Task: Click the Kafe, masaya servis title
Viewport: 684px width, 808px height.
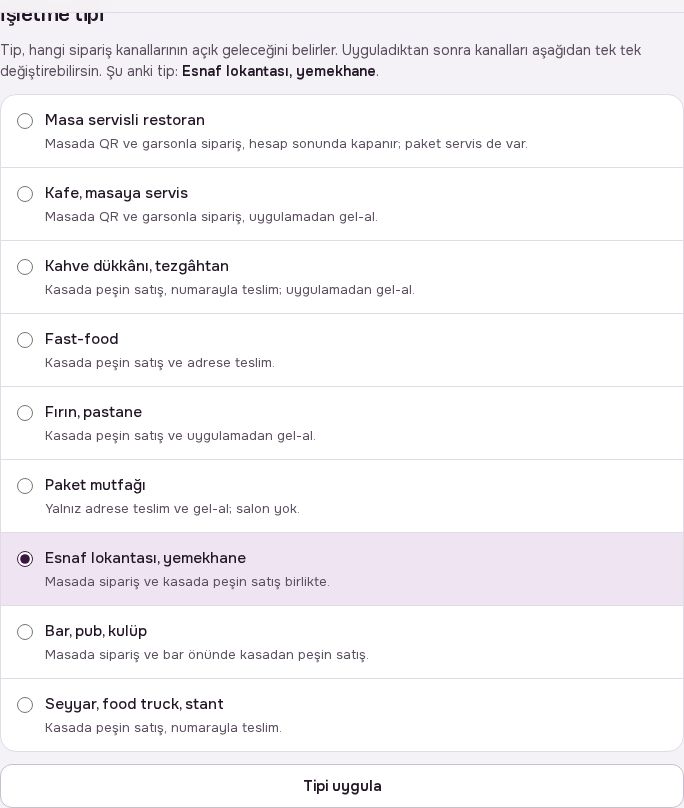Action: (116, 193)
